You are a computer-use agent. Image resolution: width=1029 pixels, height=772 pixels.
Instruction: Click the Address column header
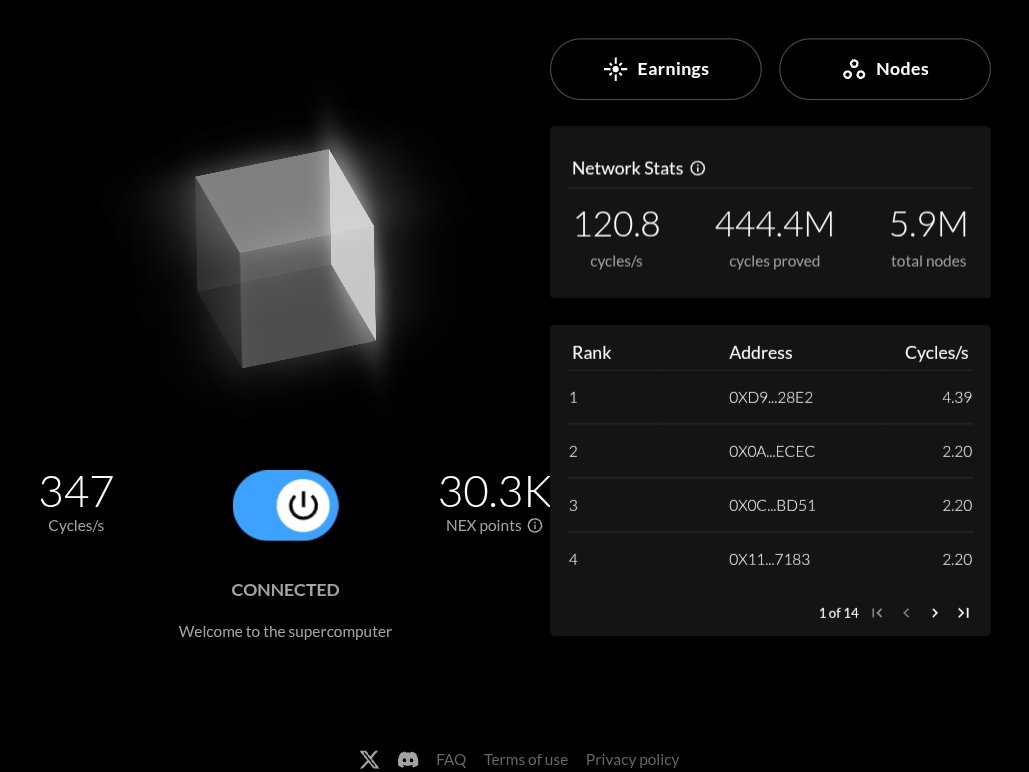[761, 353]
